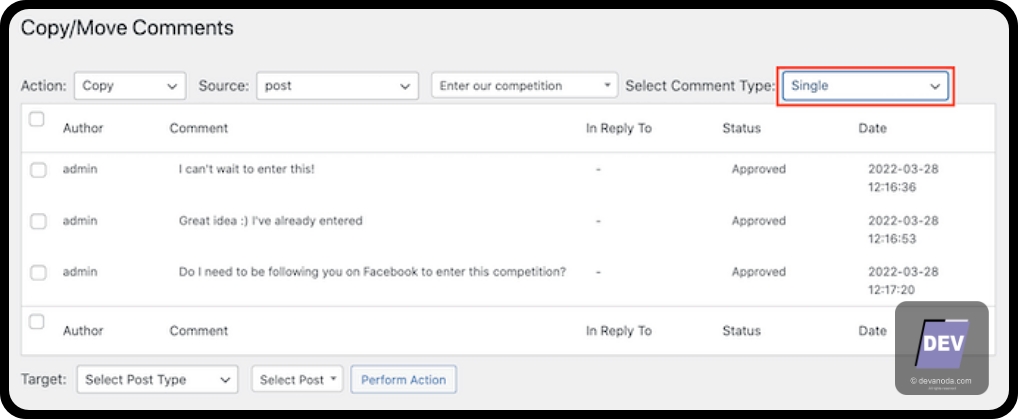
Task: Click the DEV devanoda.com logo badge
Action: pos(941,348)
